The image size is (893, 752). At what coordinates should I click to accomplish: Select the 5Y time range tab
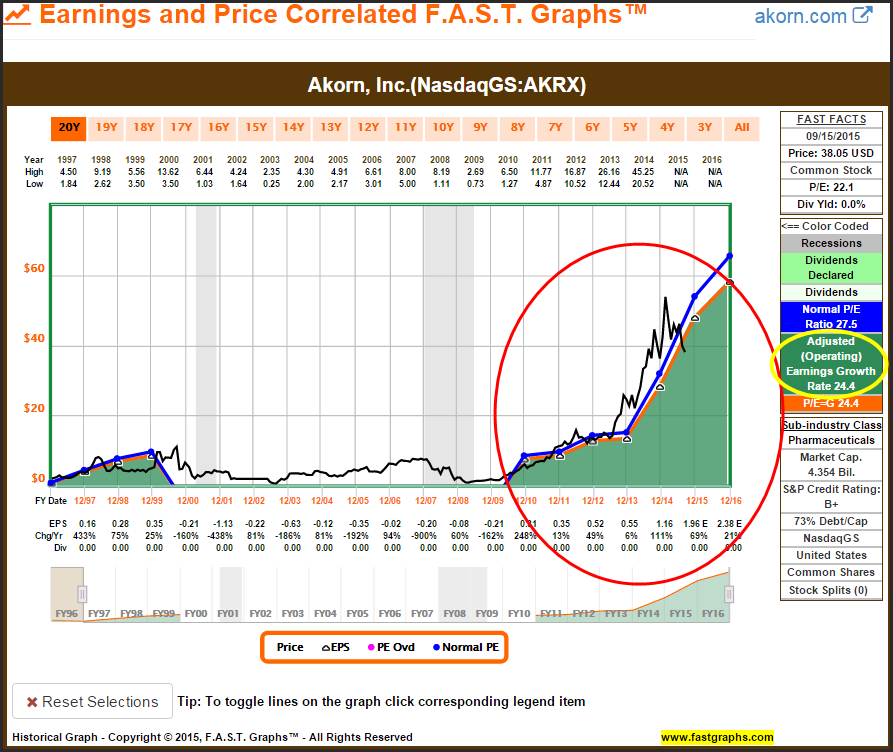click(630, 127)
